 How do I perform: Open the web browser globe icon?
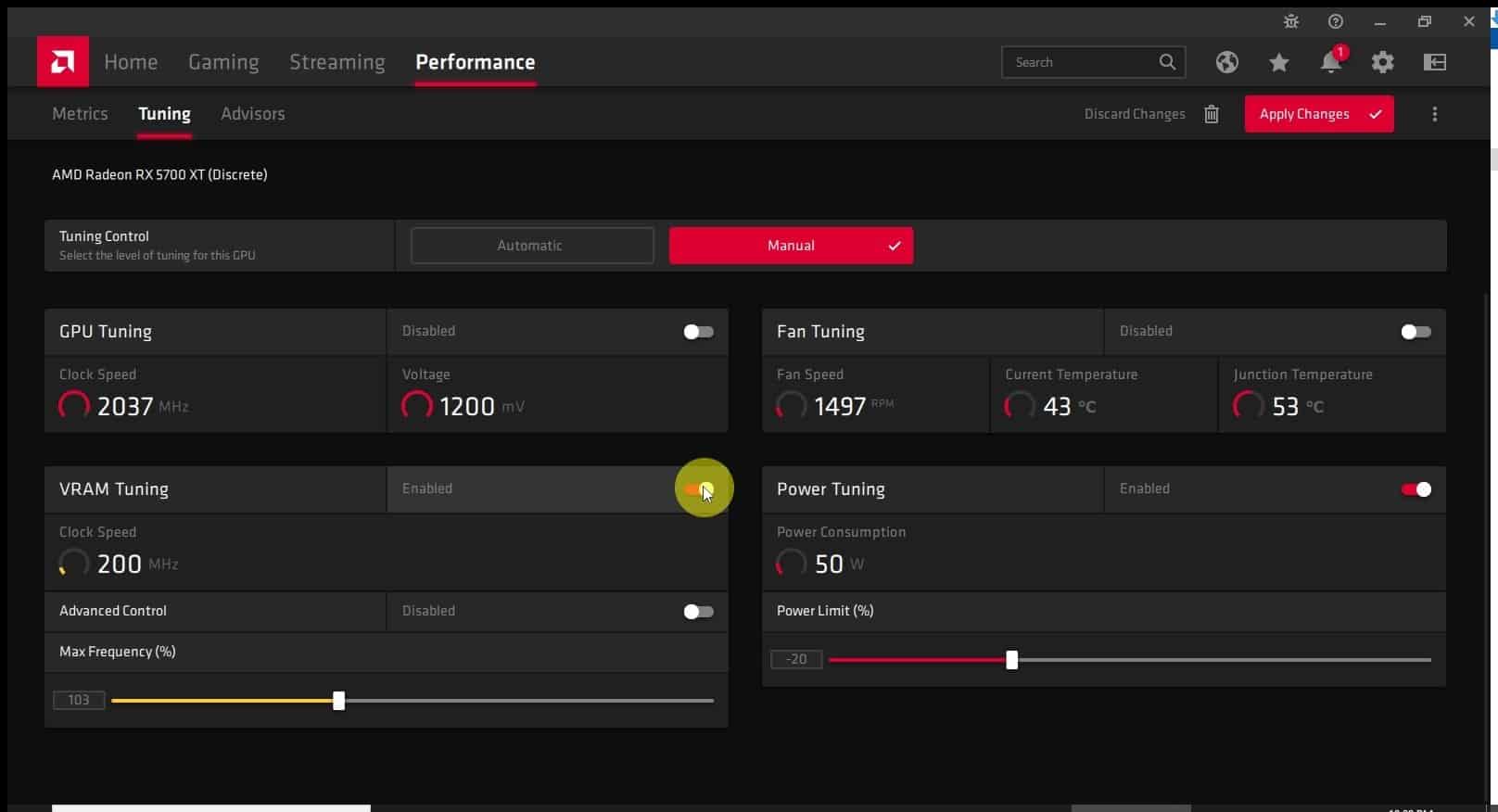(x=1227, y=62)
